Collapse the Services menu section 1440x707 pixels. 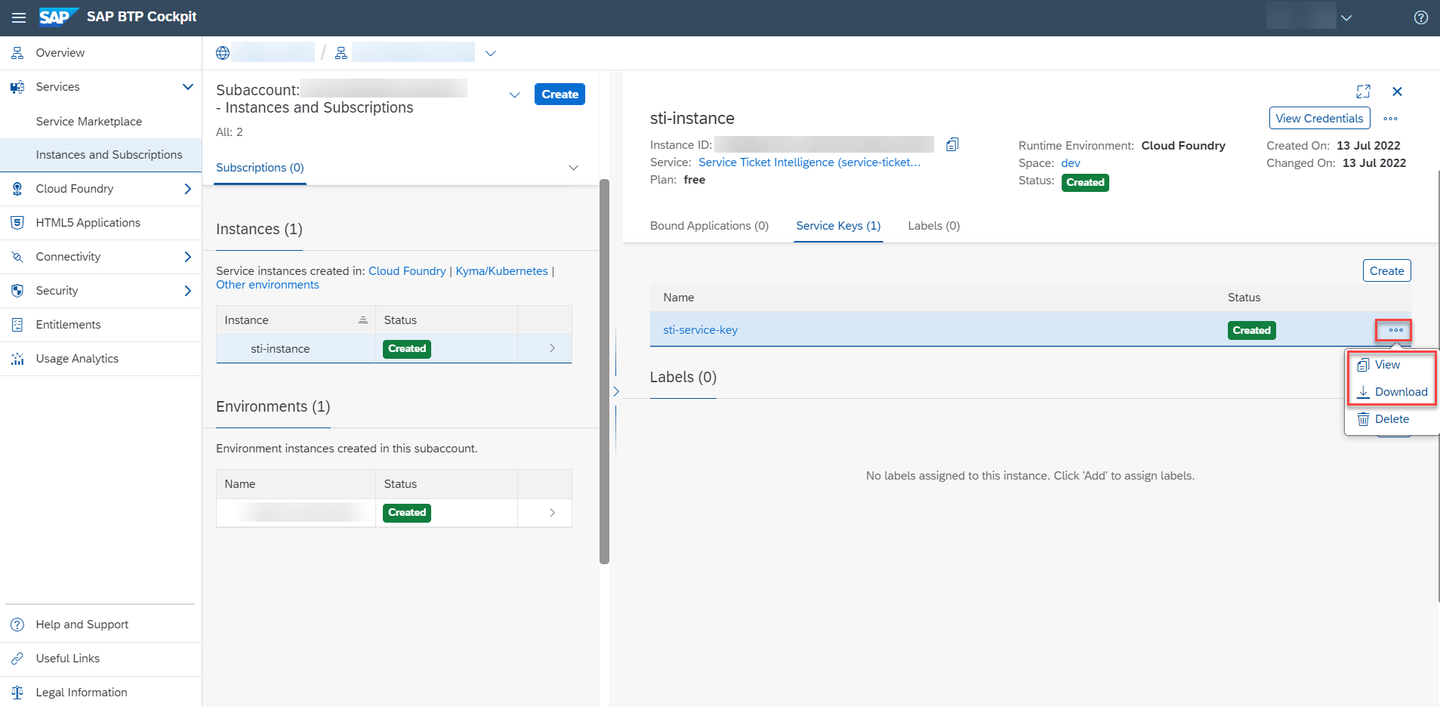click(188, 87)
